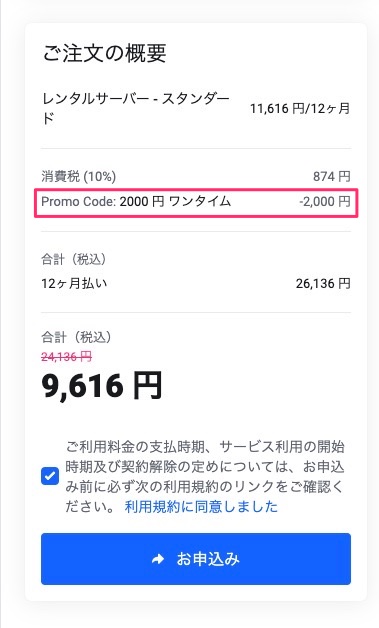Click the first 合計（税込）label above 12ヶ月払い
This screenshot has height=628, width=379.
(x=74, y=259)
